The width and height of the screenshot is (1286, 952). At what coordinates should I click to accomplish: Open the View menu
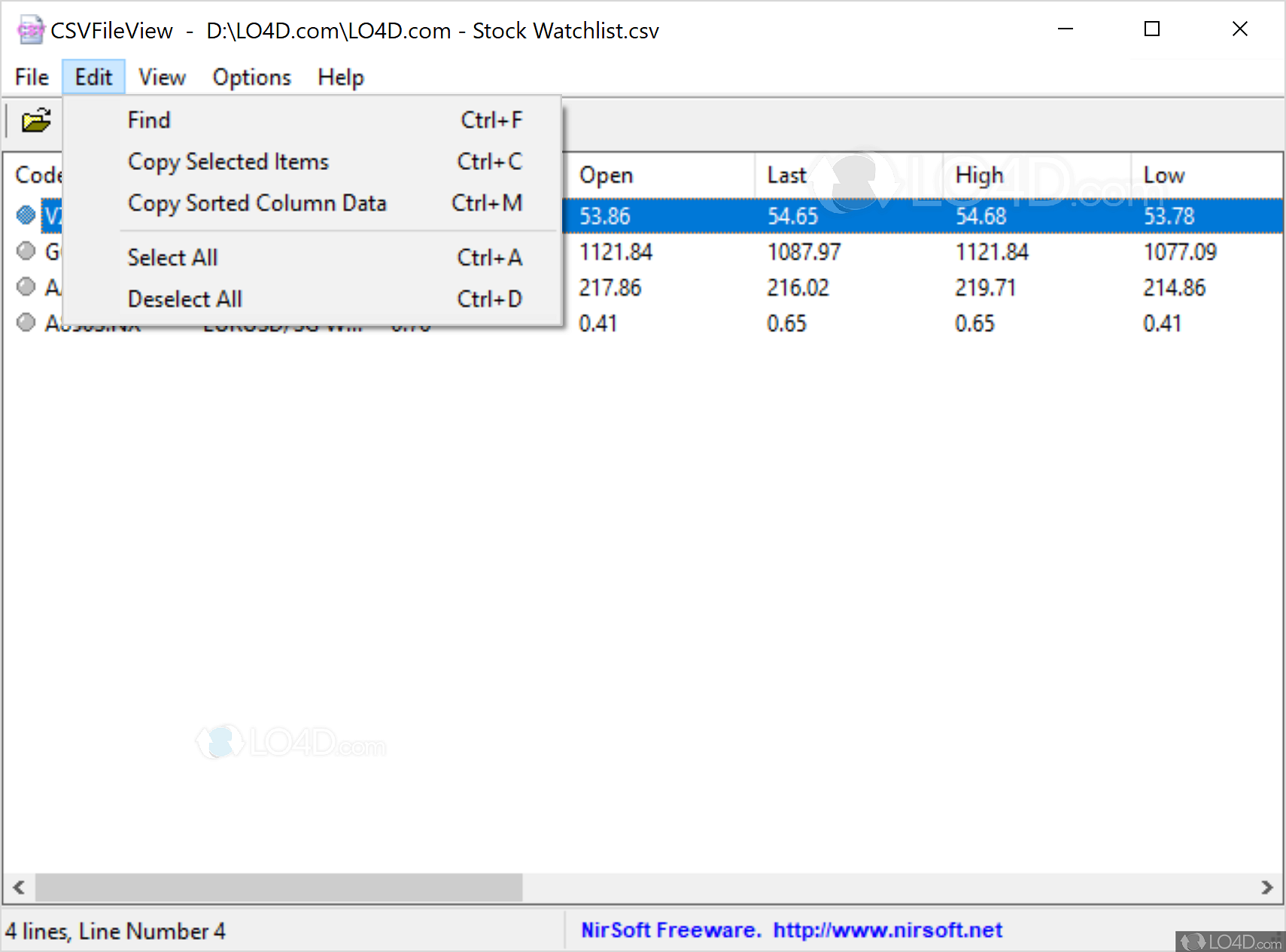point(161,77)
